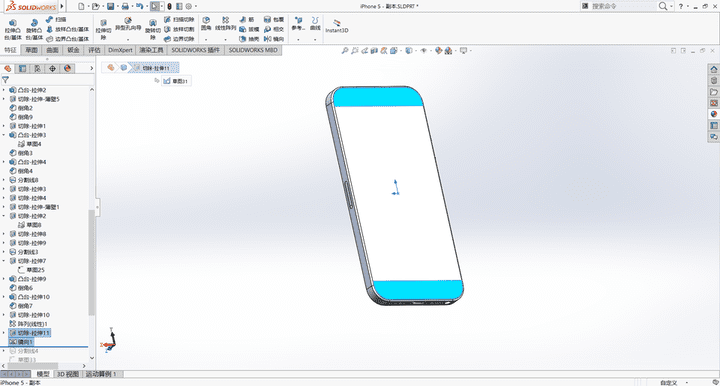This screenshot has width=720, height=386.
Task: Expand the 切除-拉伸-薄壁5 feature node
Action: pos(4,99)
